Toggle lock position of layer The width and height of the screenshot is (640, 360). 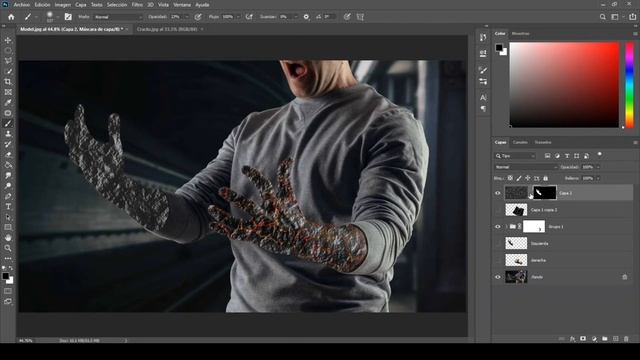pyautogui.click(x=528, y=178)
